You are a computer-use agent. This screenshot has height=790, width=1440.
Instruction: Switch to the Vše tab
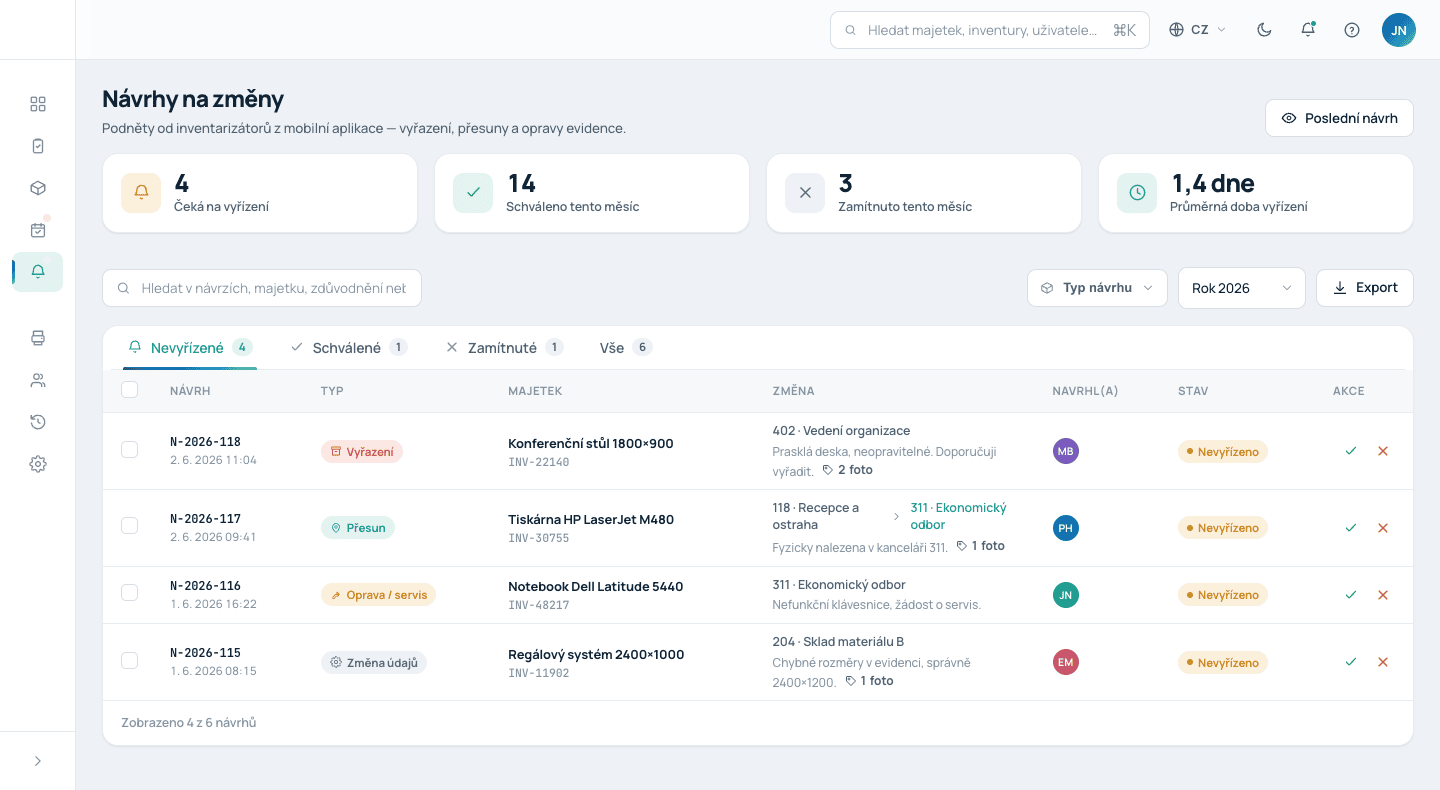(626, 348)
